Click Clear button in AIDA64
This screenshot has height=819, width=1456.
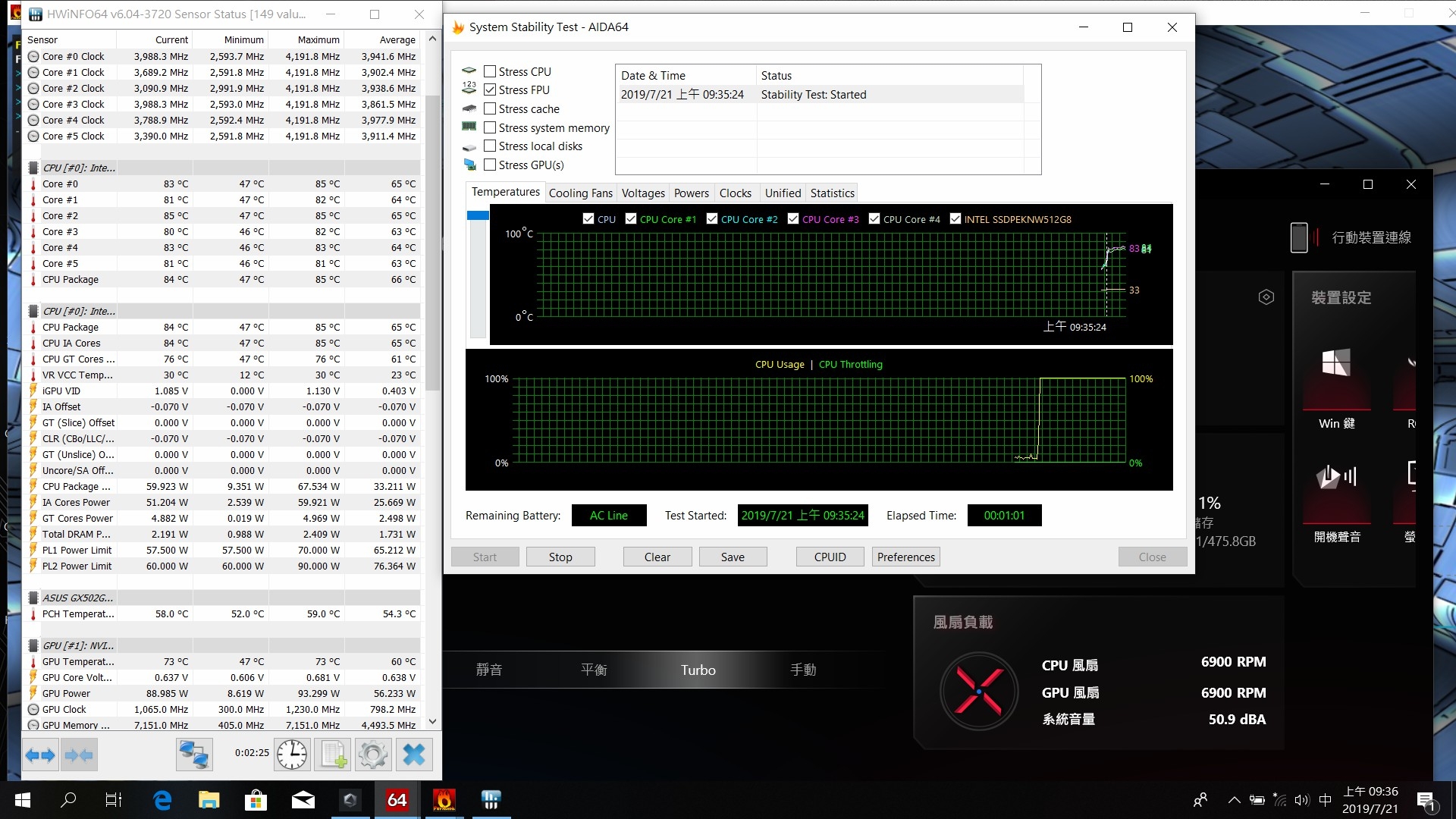(657, 557)
